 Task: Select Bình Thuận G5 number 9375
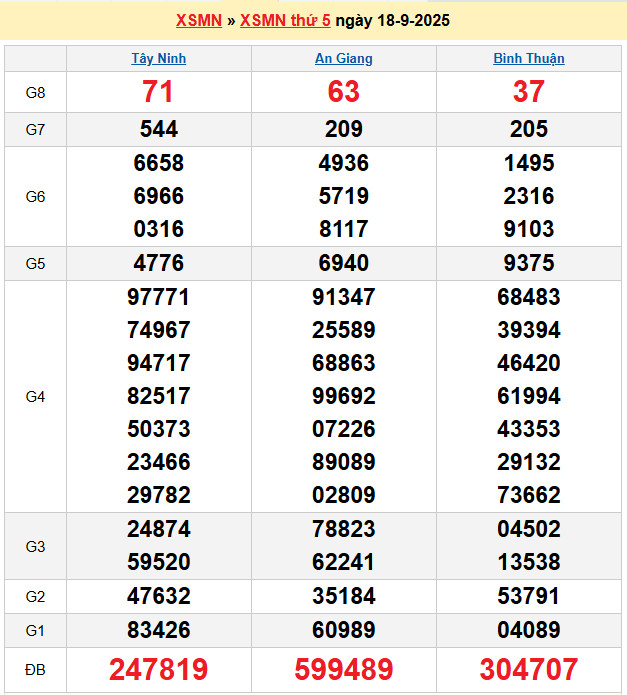[528, 264]
